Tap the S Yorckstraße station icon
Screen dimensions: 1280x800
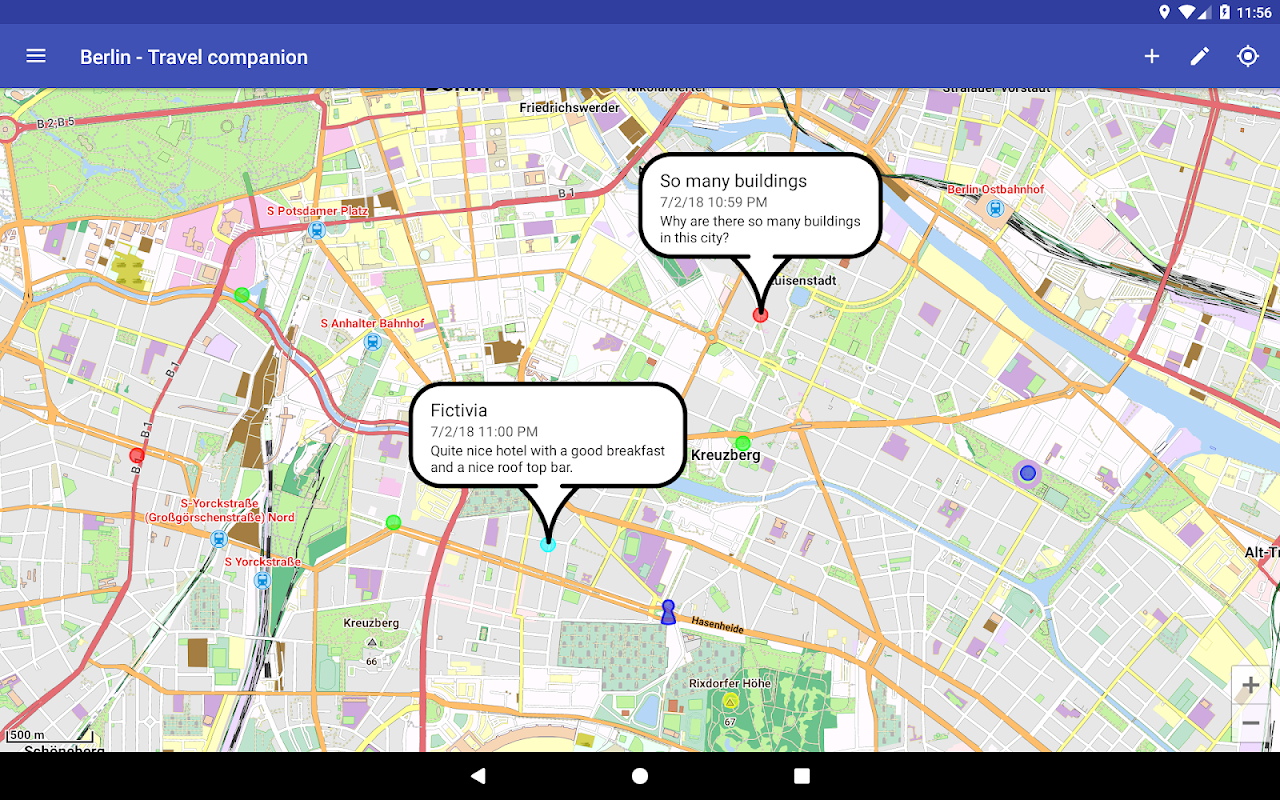click(x=262, y=579)
